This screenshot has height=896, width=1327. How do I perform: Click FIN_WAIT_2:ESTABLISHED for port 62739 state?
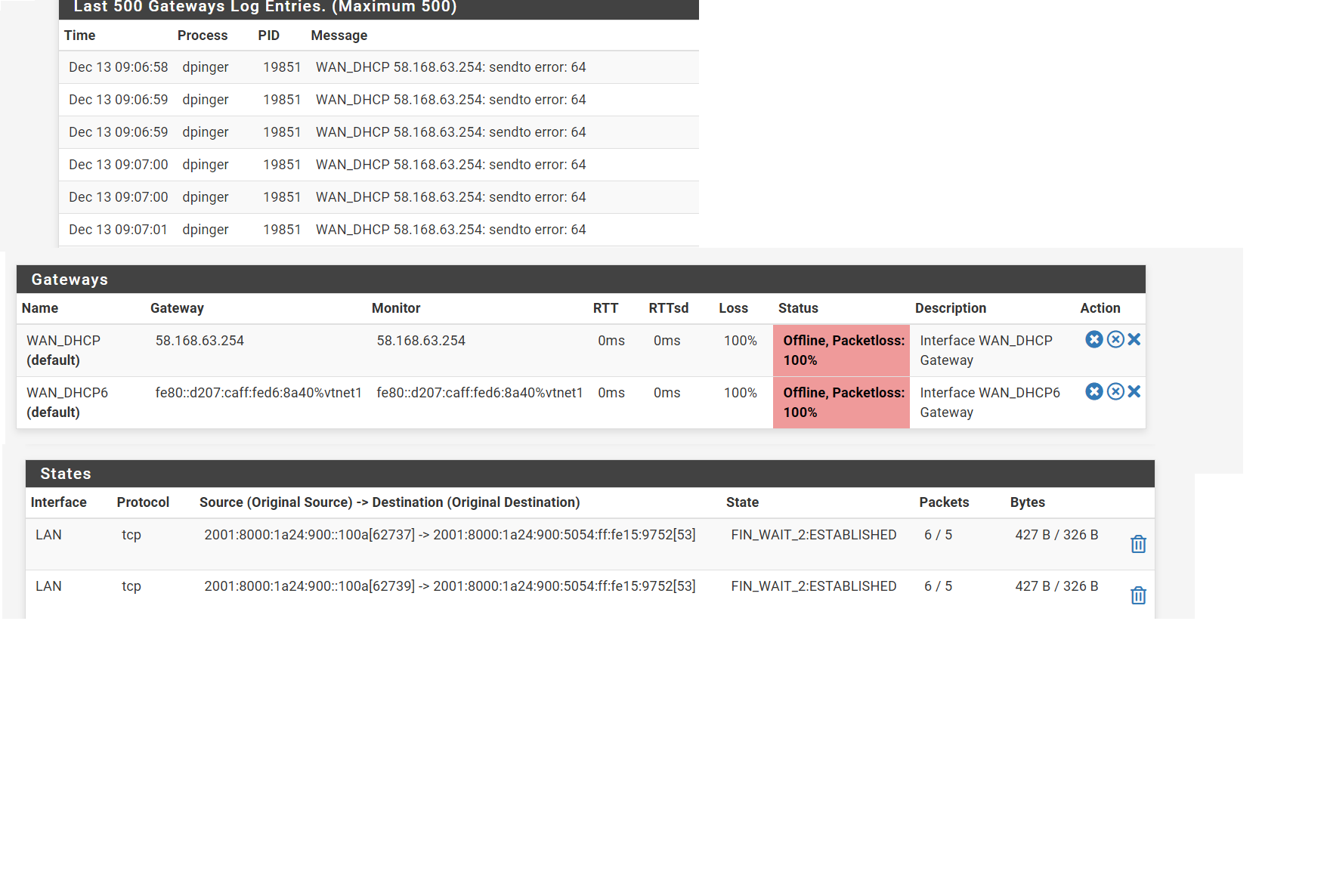coord(814,586)
